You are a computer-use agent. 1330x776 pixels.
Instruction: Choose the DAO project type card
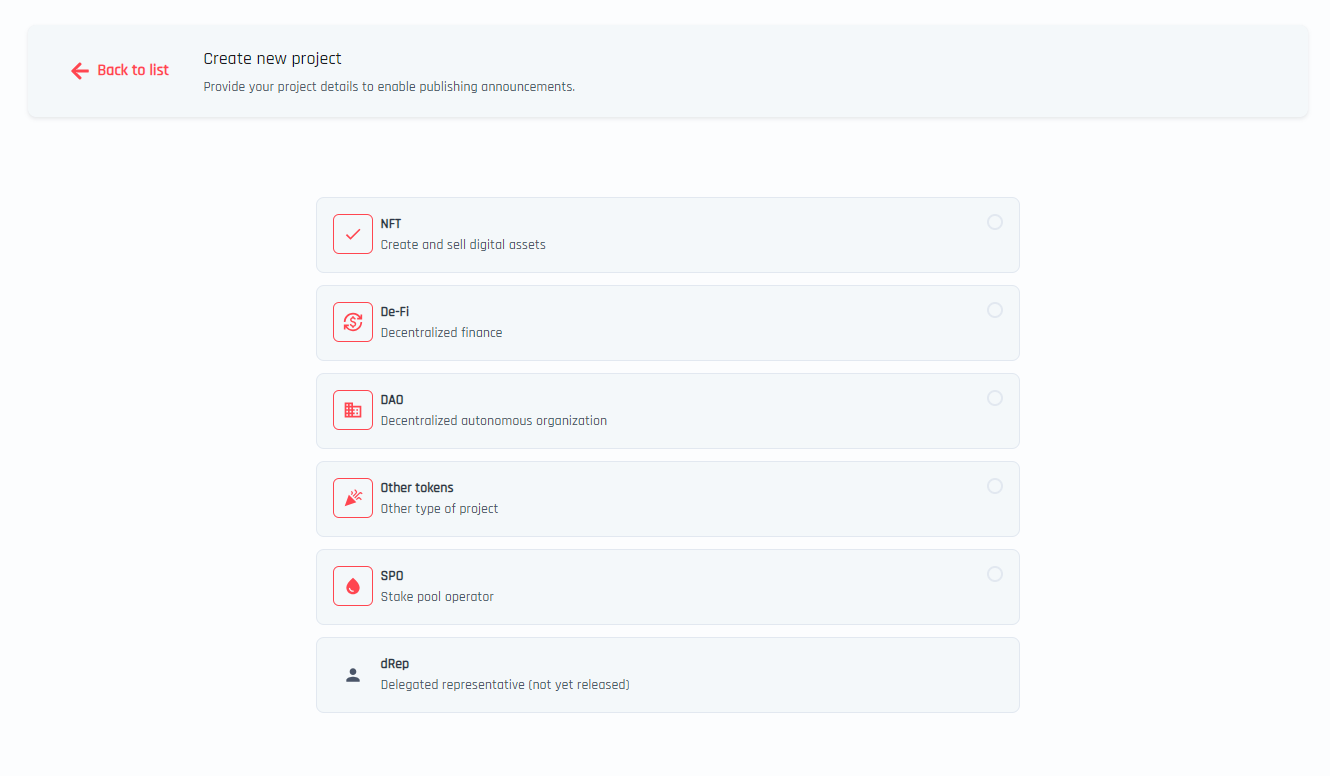click(667, 410)
